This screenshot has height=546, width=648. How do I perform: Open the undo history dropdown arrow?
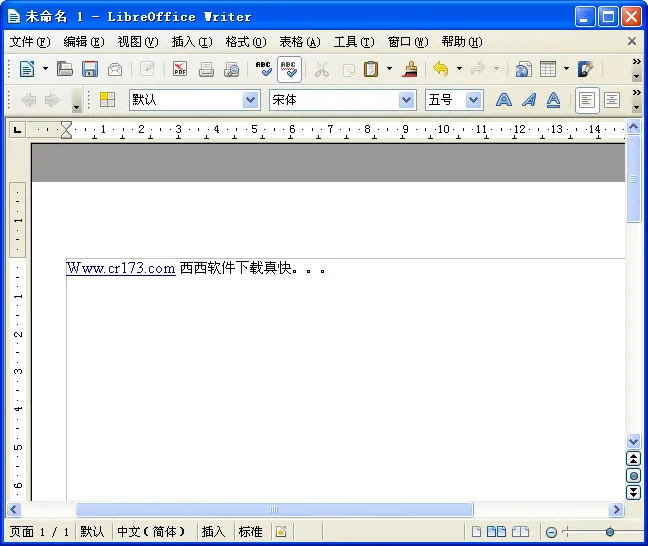[459, 69]
